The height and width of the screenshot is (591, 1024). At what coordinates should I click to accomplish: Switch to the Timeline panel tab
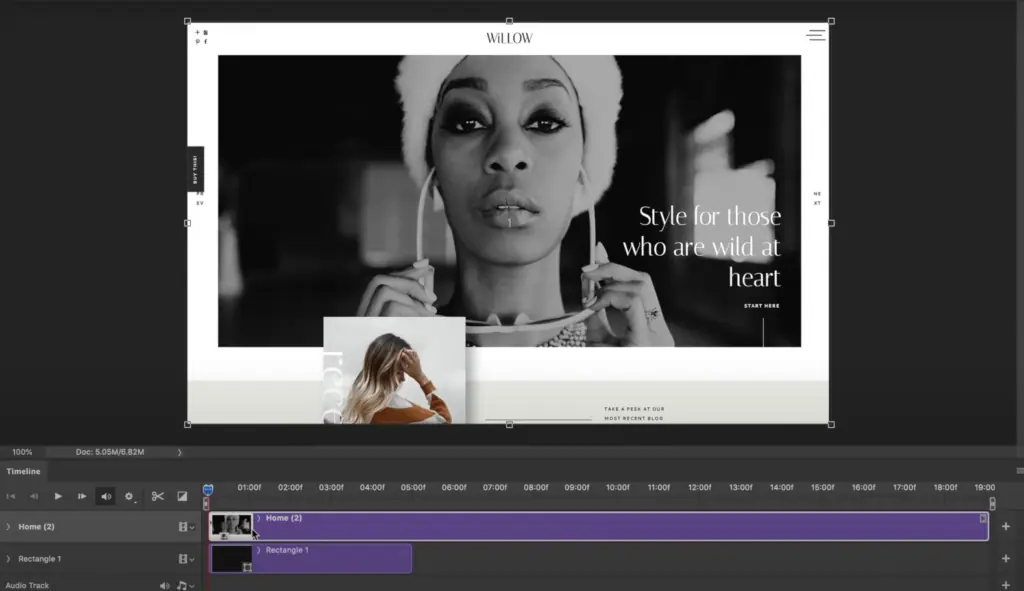[23, 471]
